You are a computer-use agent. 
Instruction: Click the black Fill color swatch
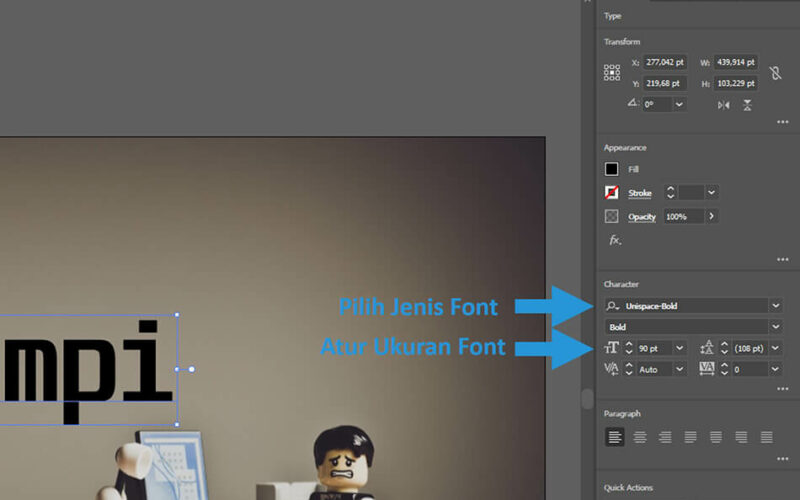(x=611, y=169)
